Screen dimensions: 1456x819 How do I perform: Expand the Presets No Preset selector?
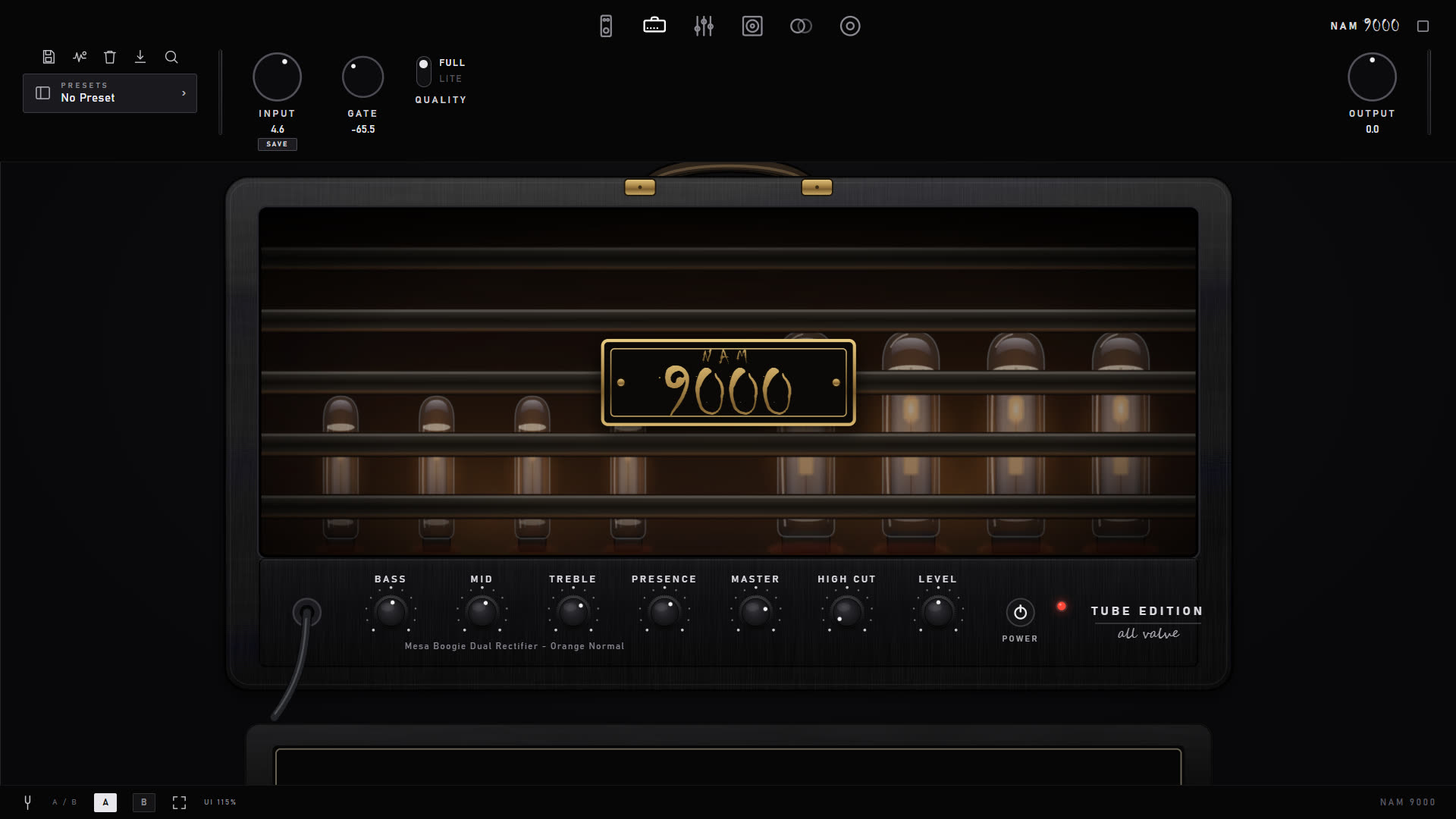click(x=110, y=93)
